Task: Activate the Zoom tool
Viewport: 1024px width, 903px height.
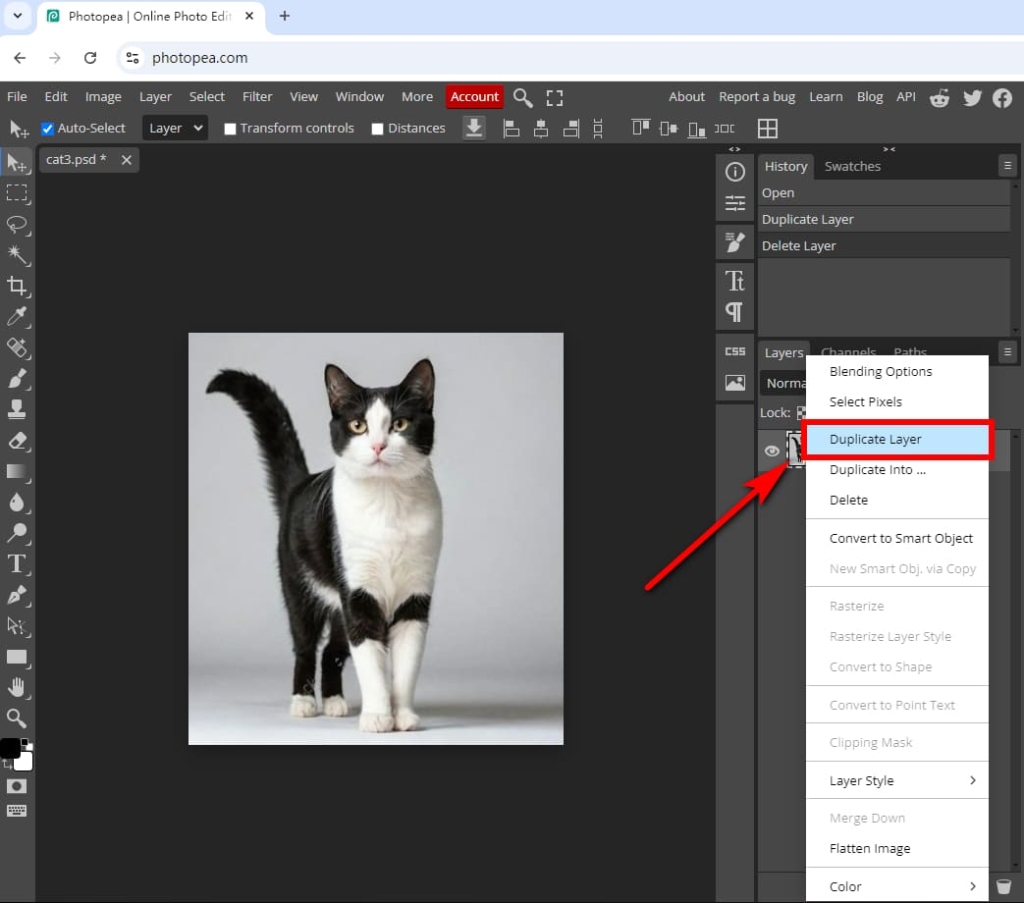Action: (x=17, y=718)
